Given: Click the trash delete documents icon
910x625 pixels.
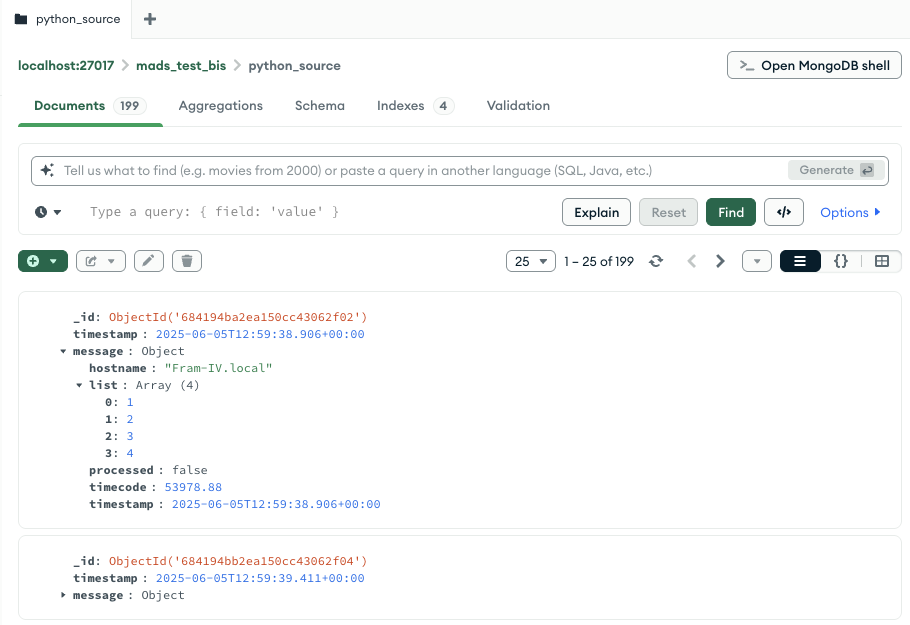Looking at the screenshot, I should click(x=187, y=261).
